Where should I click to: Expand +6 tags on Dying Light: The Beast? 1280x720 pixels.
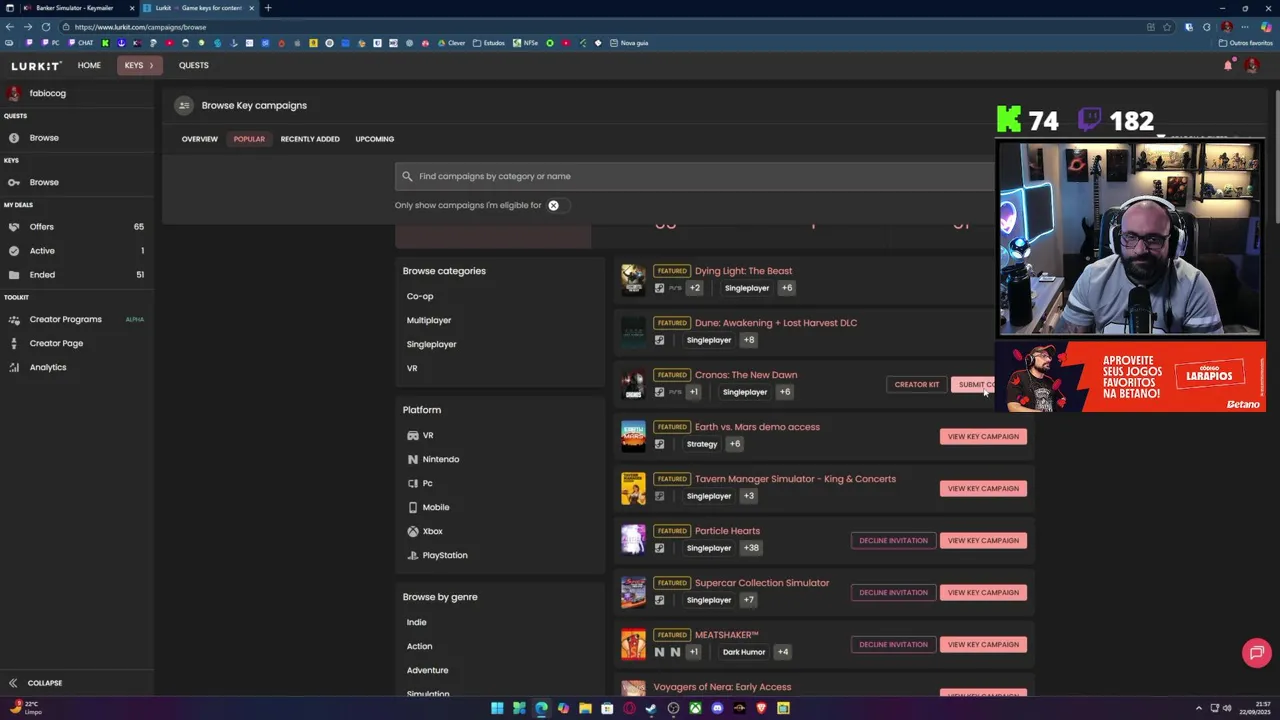coord(787,288)
